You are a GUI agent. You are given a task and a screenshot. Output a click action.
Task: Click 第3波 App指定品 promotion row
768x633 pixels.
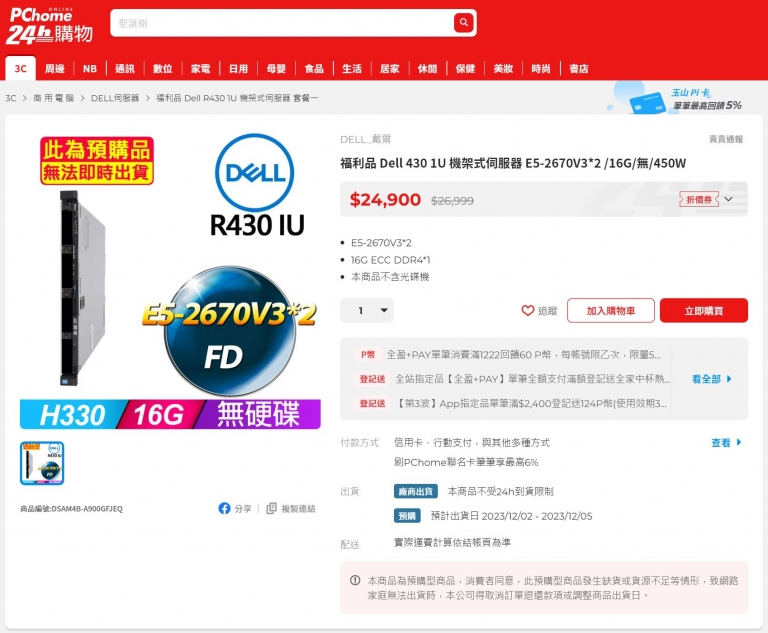point(531,403)
